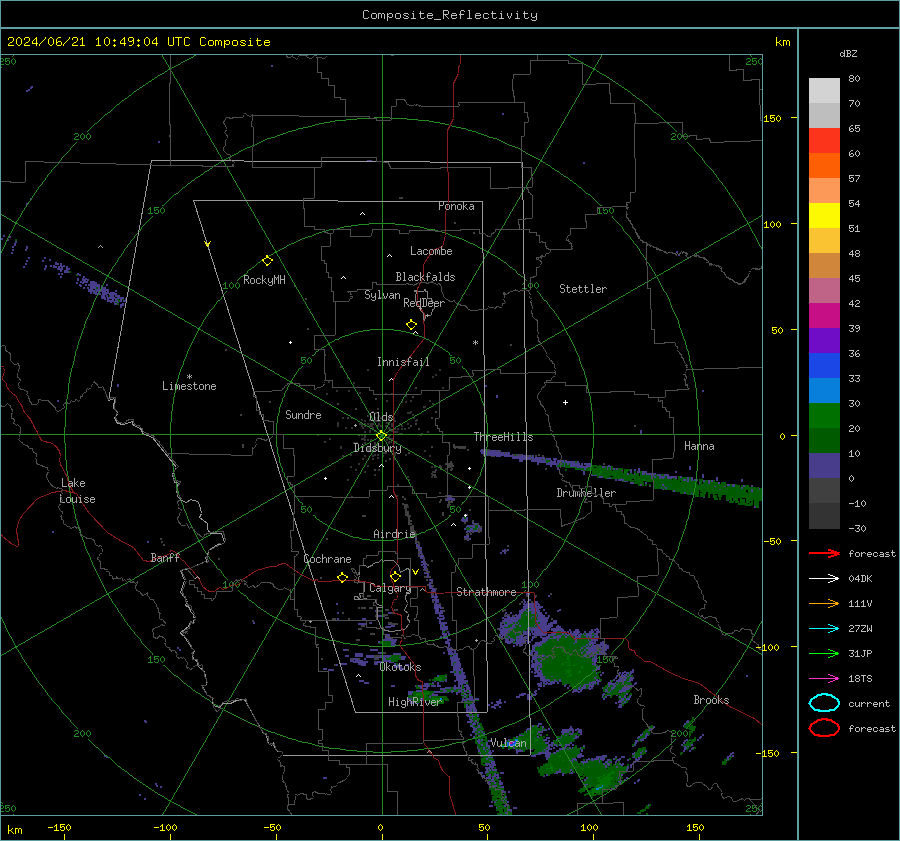Click the RedDeer city label
The image size is (900, 841).
[424, 303]
